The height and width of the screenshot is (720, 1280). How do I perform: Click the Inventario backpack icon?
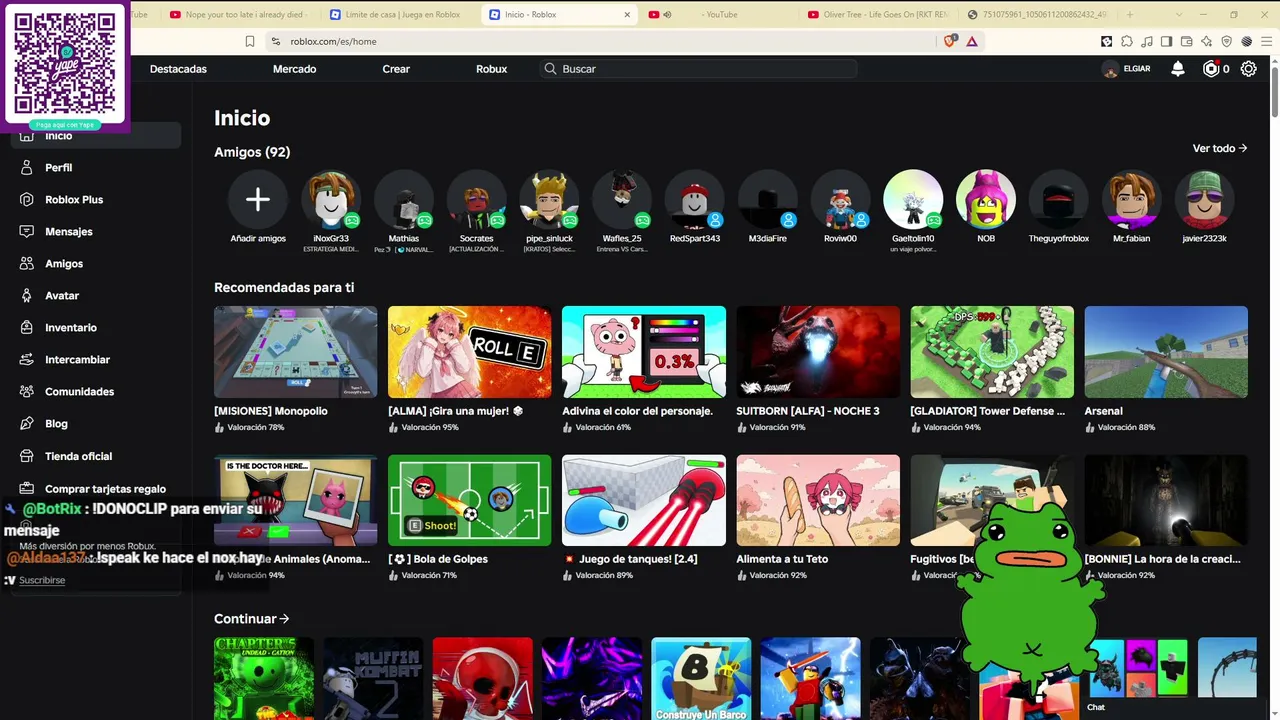(x=27, y=327)
